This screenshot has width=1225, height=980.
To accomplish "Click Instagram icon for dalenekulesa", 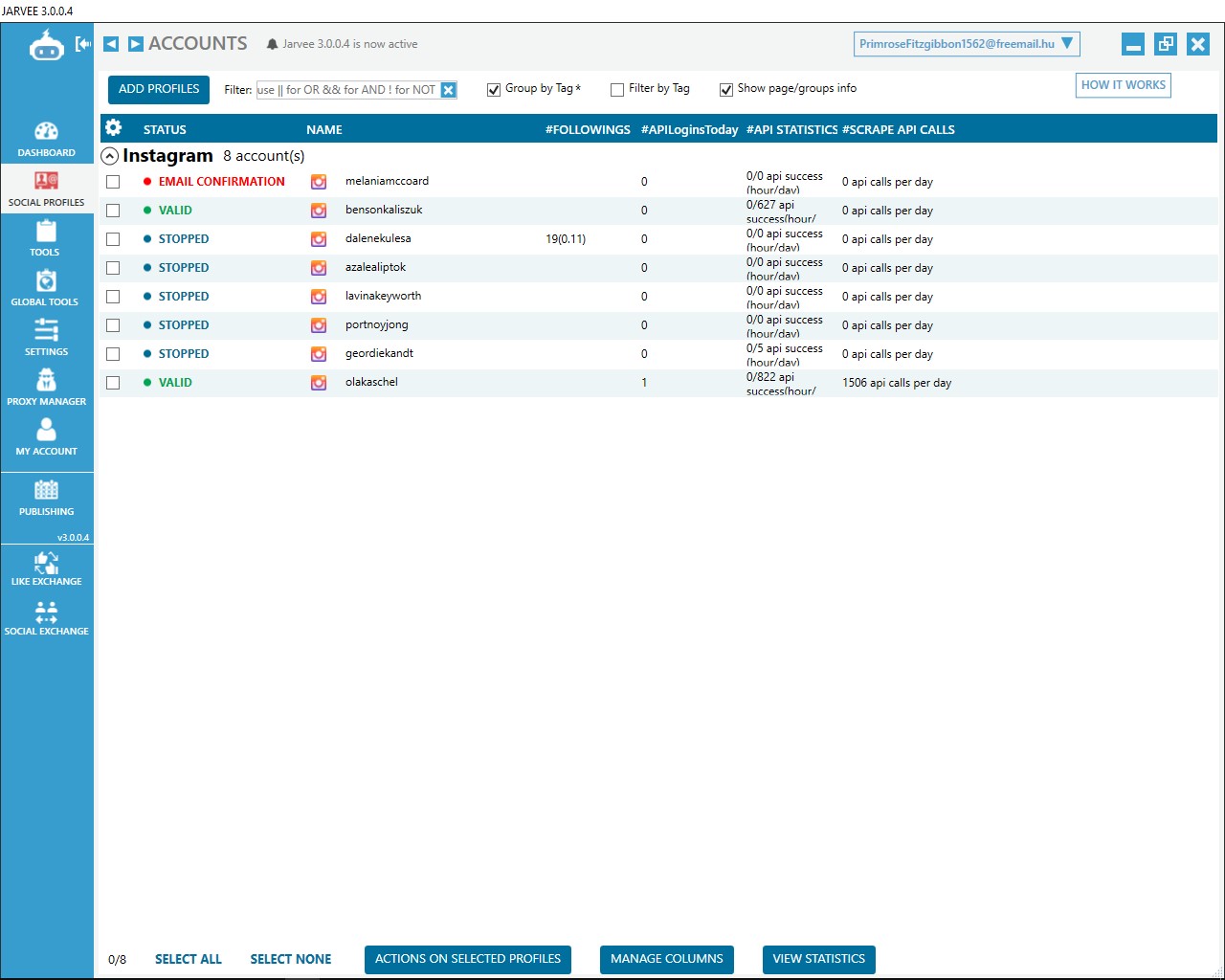I will [319, 239].
